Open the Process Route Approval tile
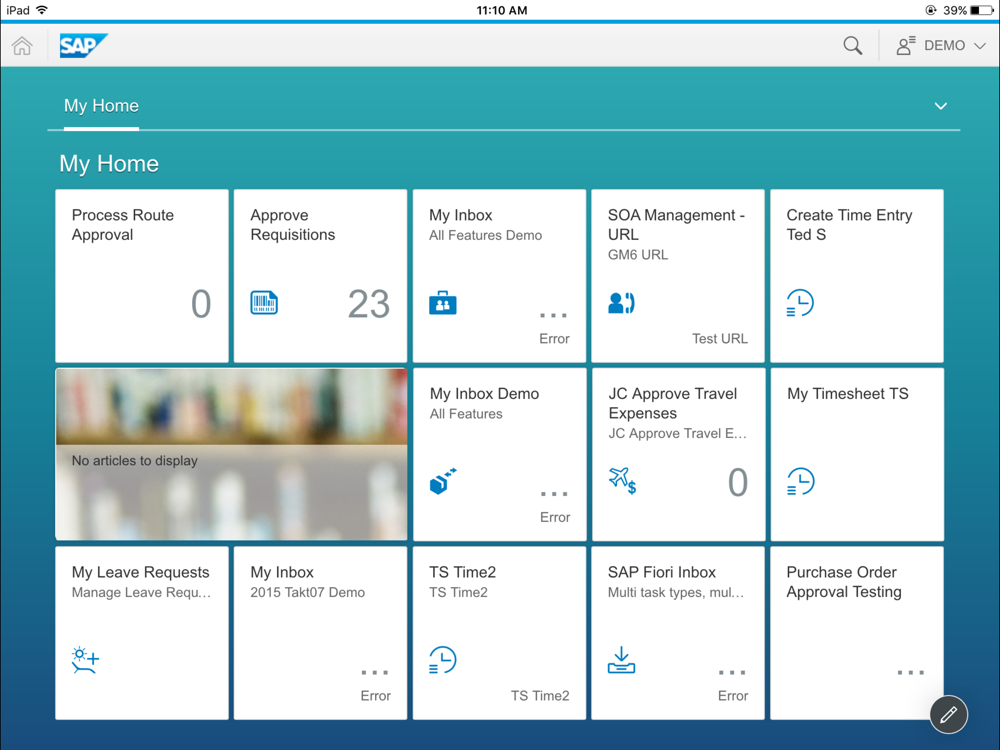The width and height of the screenshot is (1000, 750). pyautogui.click(x=141, y=275)
